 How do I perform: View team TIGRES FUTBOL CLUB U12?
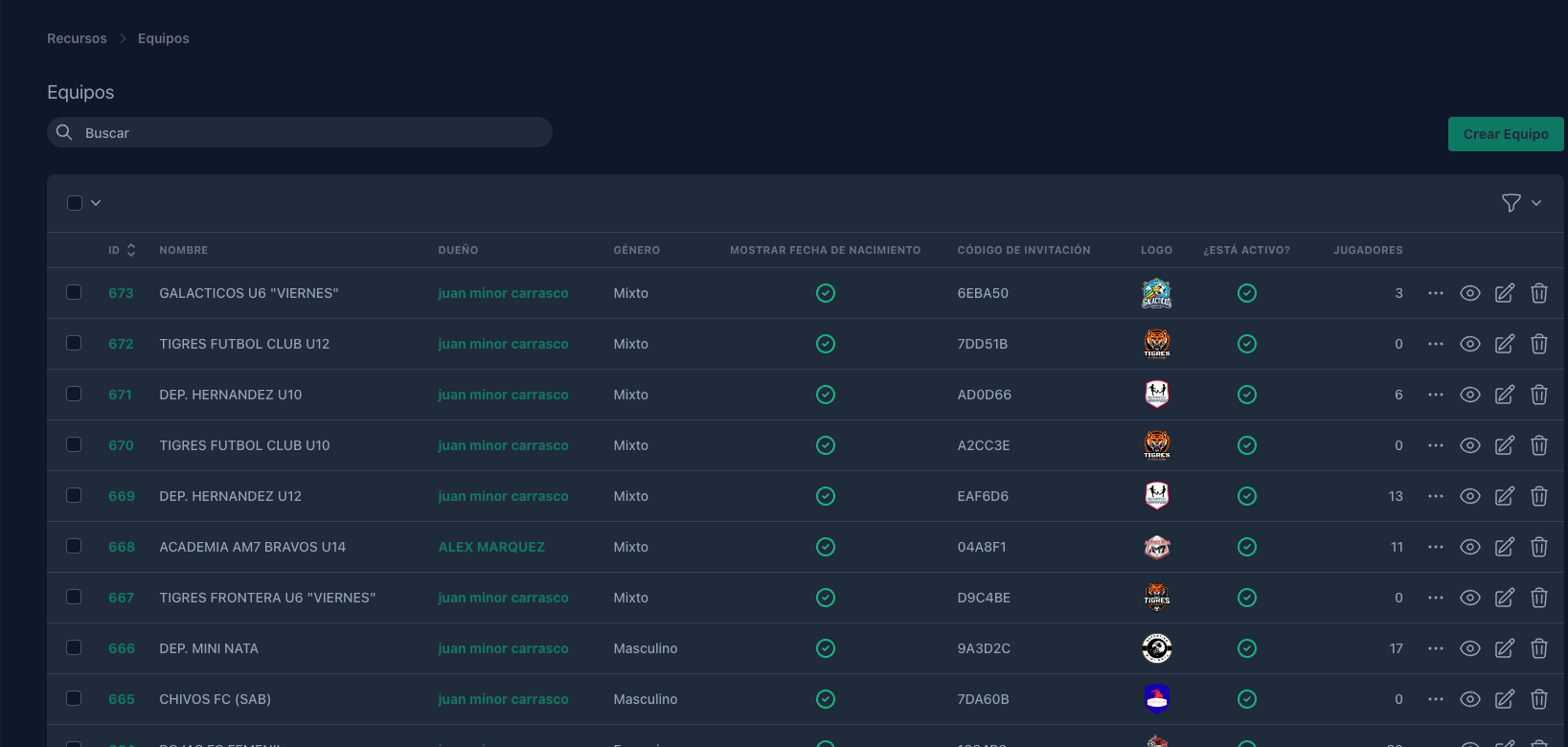(1469, 344)
